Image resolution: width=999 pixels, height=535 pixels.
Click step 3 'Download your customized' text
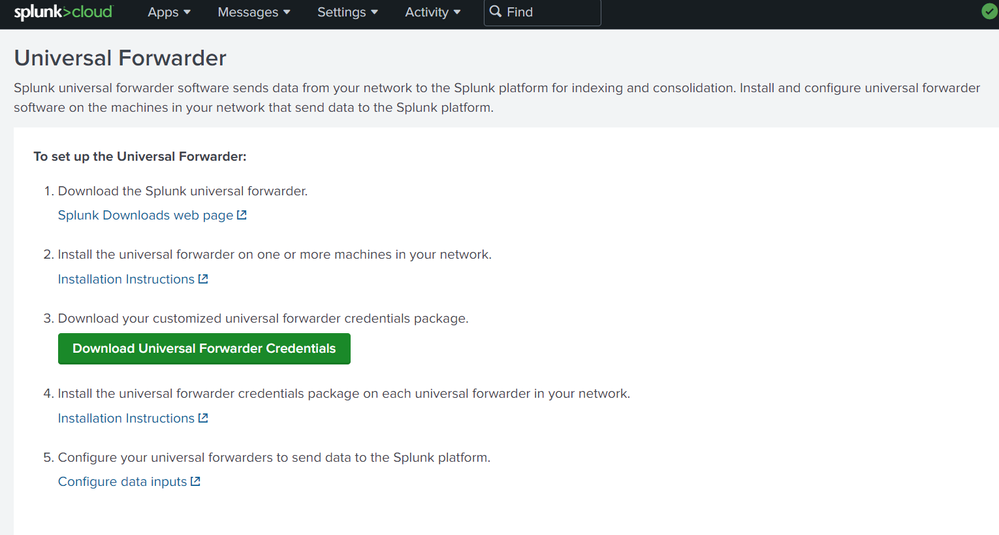coord(263,318)
